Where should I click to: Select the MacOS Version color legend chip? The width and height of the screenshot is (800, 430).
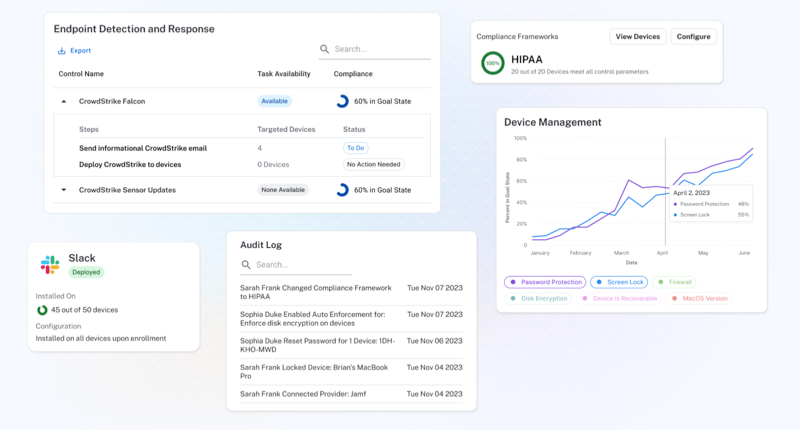click(x=699, y=298)
